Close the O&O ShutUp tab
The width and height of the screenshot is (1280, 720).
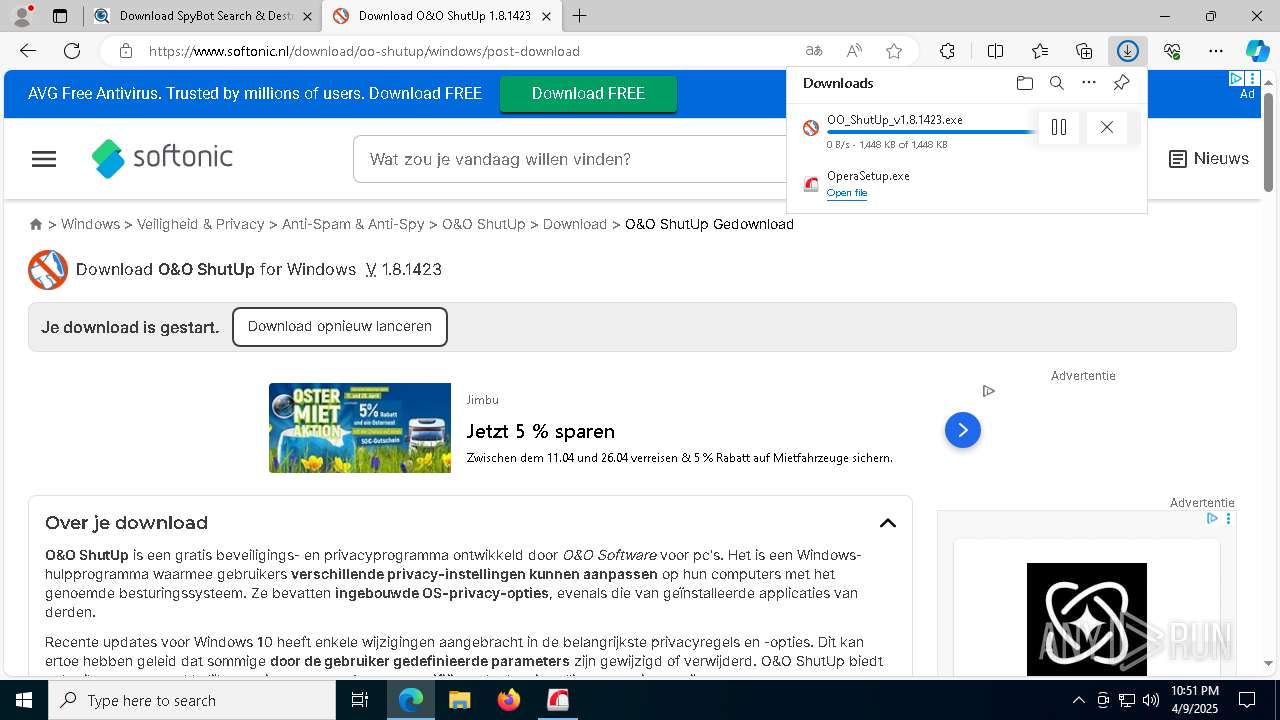coord(546,16)
